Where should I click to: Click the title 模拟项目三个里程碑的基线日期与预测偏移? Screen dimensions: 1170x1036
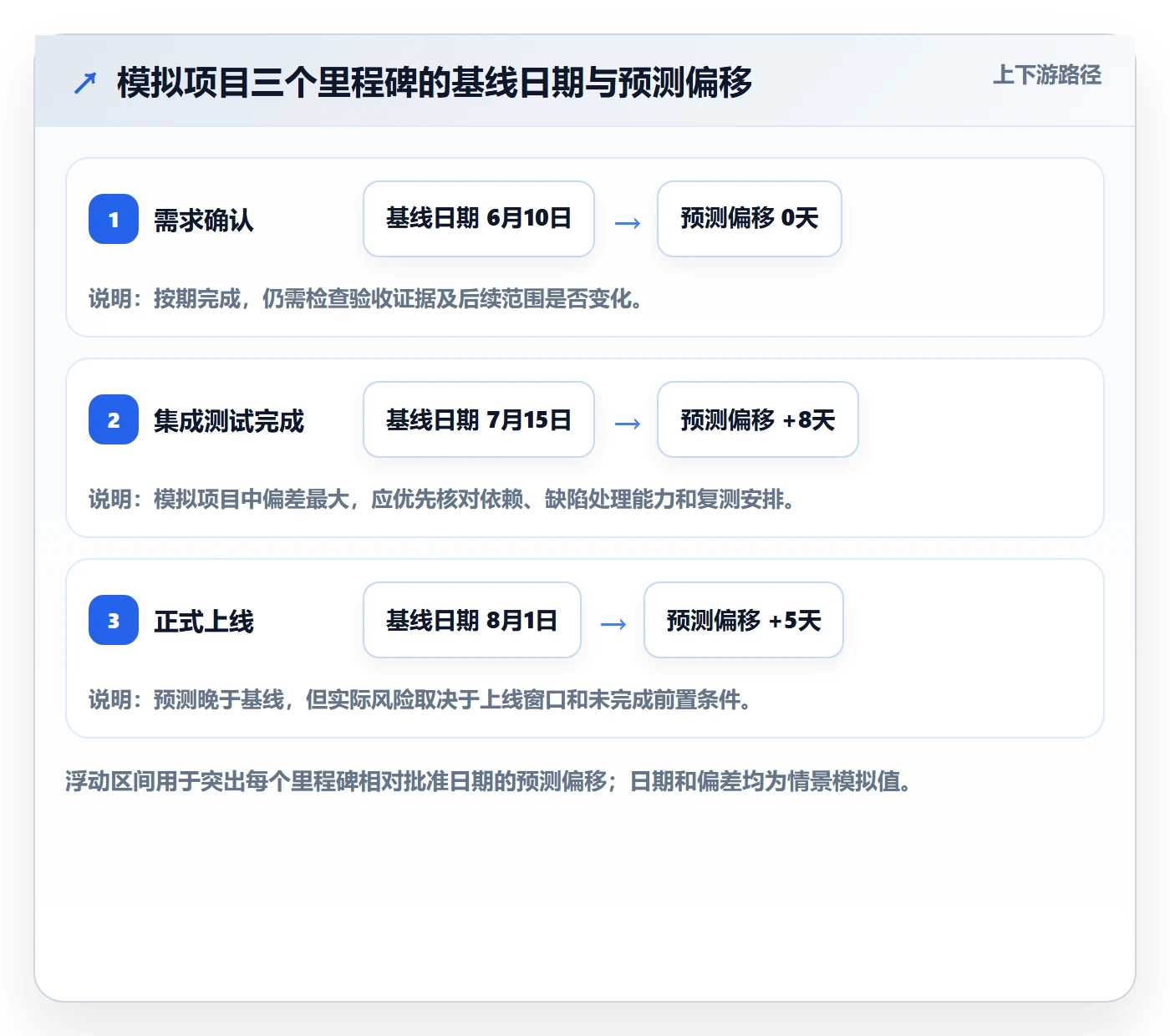pyautogui.click(x=435, y=82)
